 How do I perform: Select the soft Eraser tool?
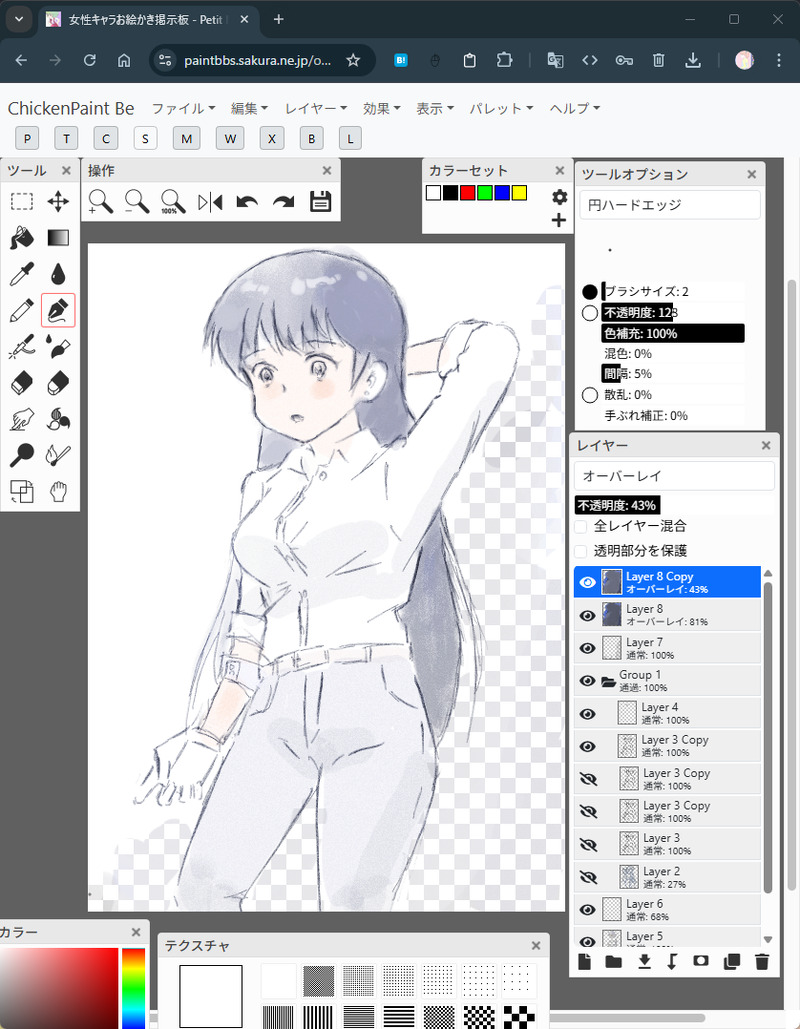click(x=58, y=383)
